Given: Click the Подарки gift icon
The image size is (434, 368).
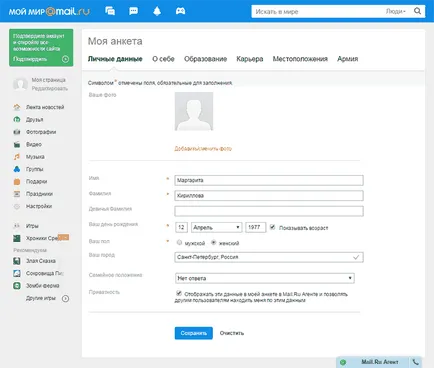Looking at the screenshot, I should [x=17, y=181].
